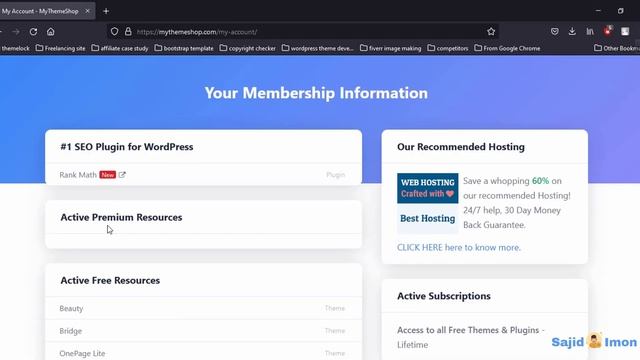Click the red extension icon with badge
Screen dimensions: 640x360
(608, 31)
